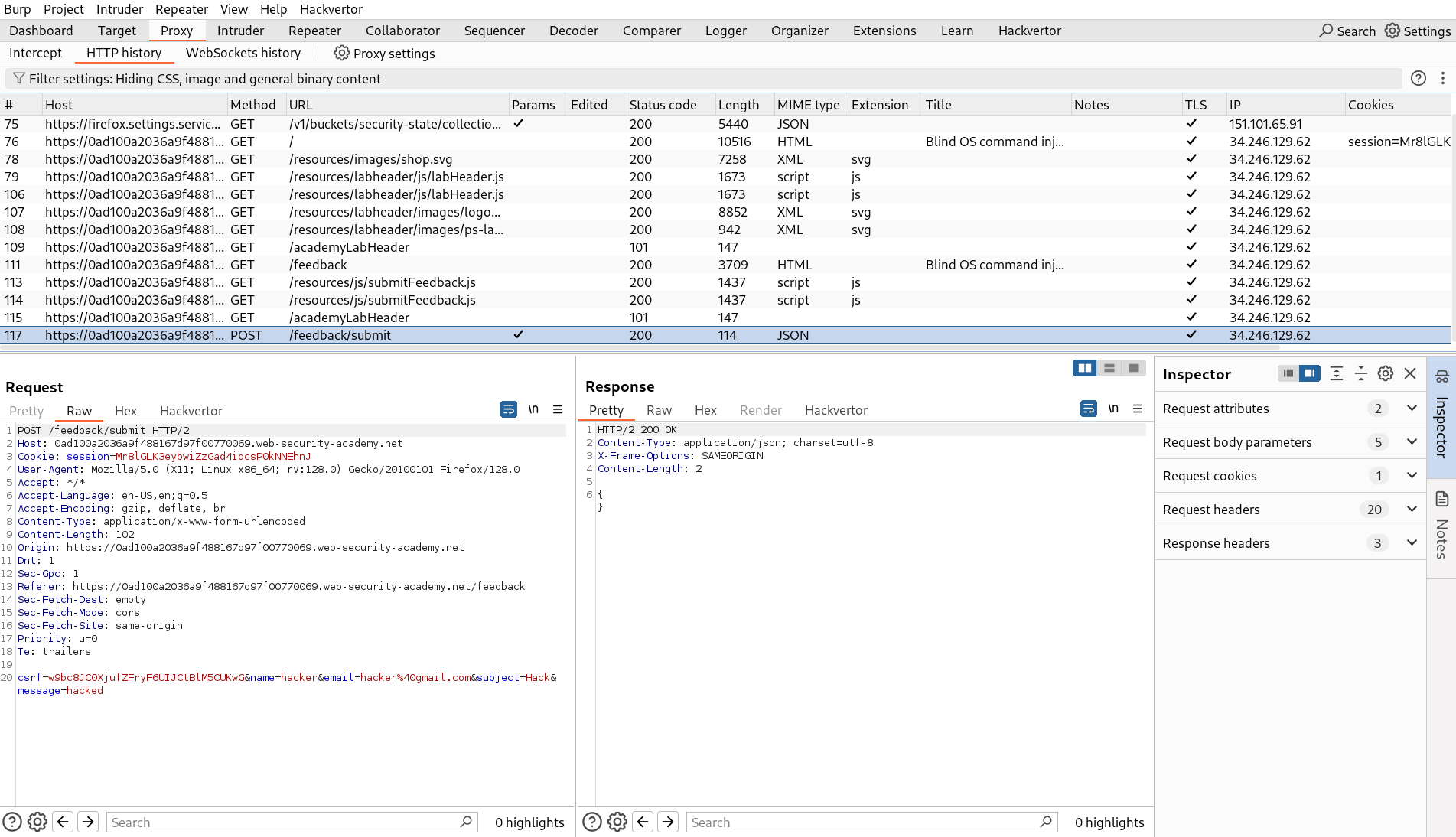Go to next Request search match
The height and width of the screenshot is (837, 1456).
point(88,822)
